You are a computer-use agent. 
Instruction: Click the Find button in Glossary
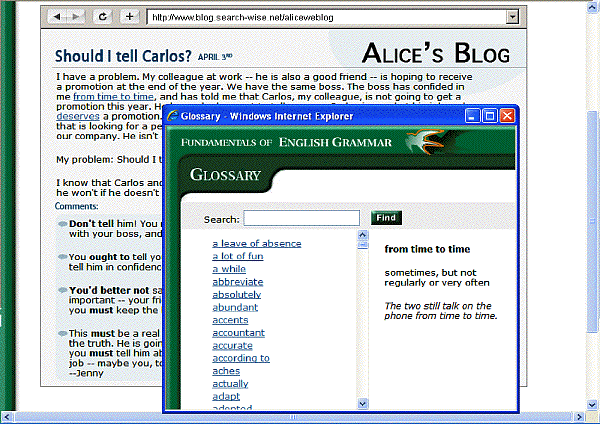(386, 218)
